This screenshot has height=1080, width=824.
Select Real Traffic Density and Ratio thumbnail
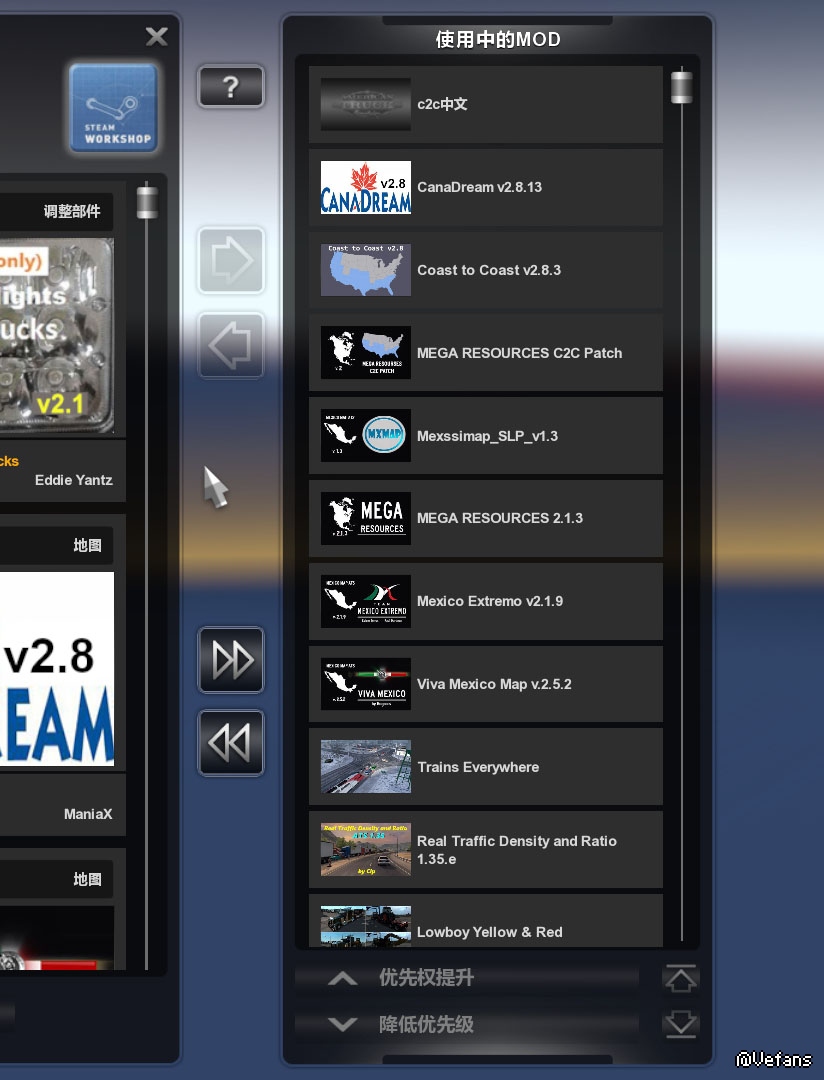pyautogui.click(x=366, y=850)
